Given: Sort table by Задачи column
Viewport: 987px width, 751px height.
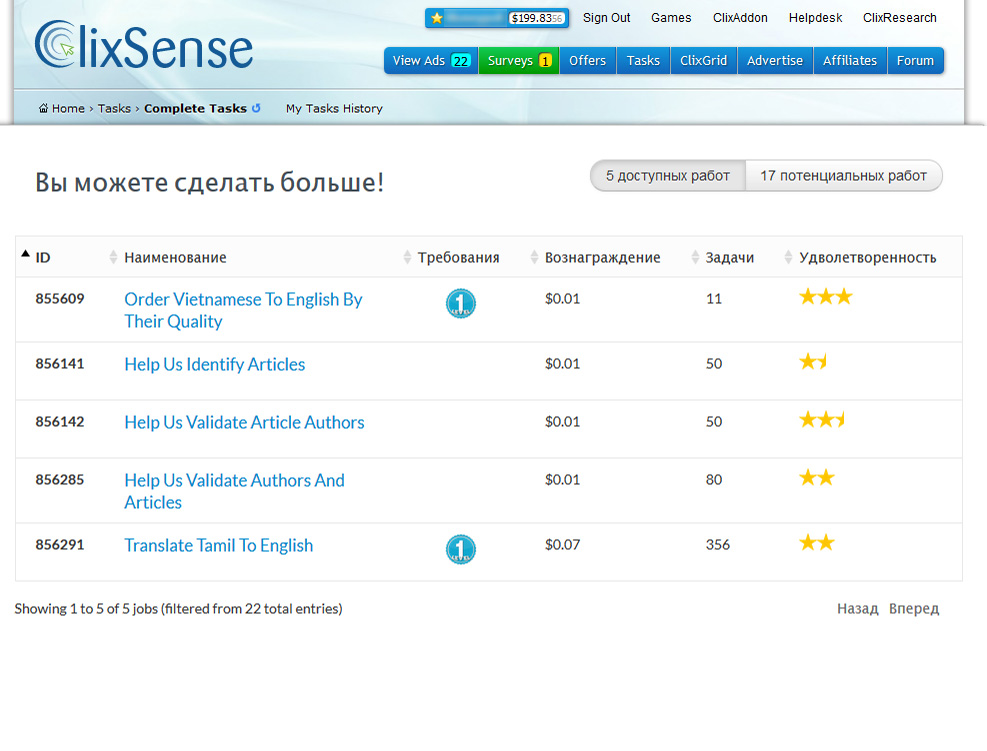Looking at the screenshot, I should pos(730,257).
